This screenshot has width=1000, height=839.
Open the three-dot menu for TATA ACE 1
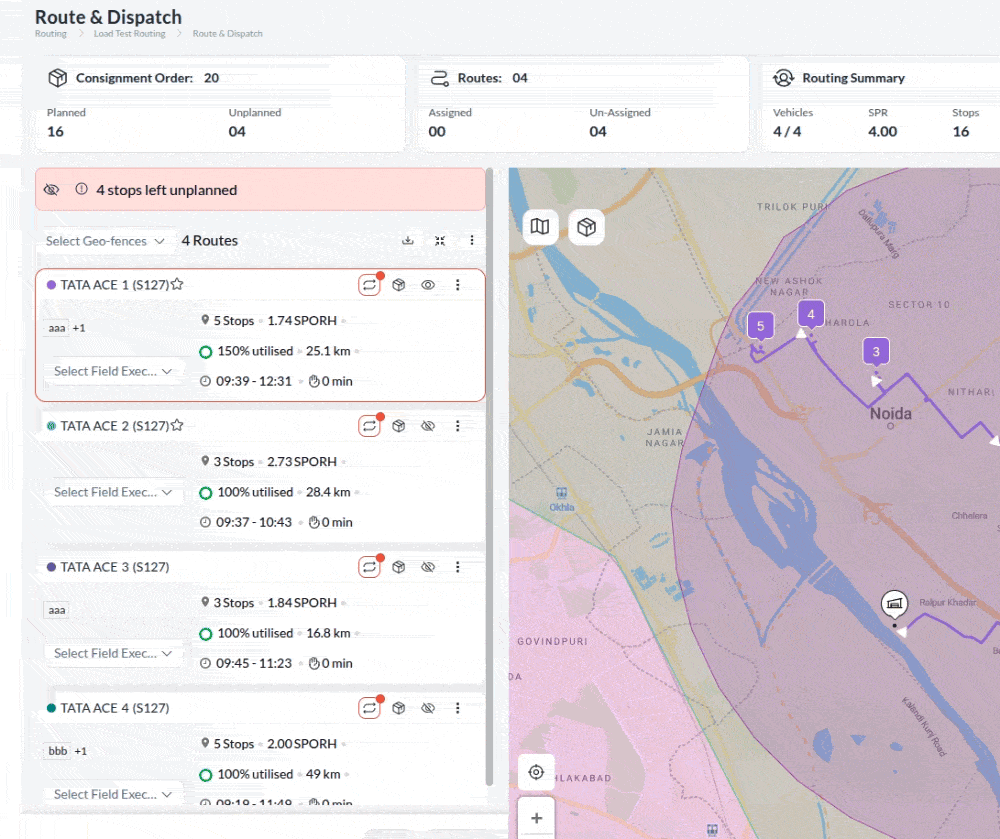click(x=457, y=285)
